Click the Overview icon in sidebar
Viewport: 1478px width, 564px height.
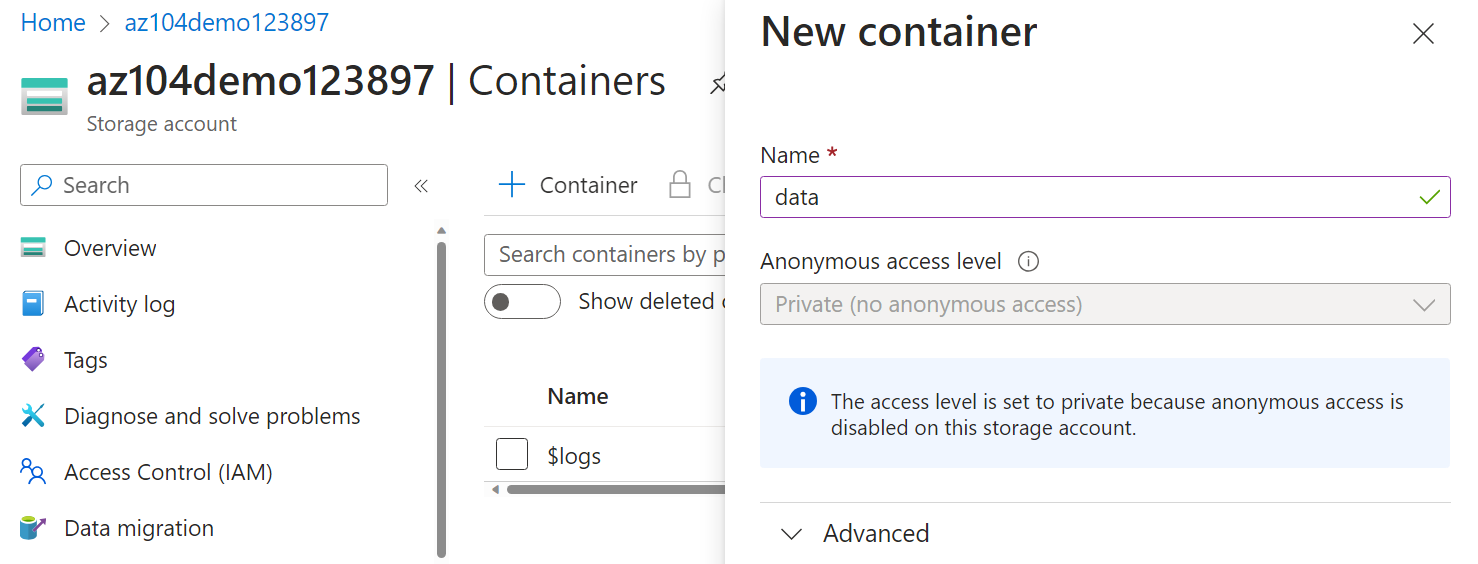coord(33,248)
